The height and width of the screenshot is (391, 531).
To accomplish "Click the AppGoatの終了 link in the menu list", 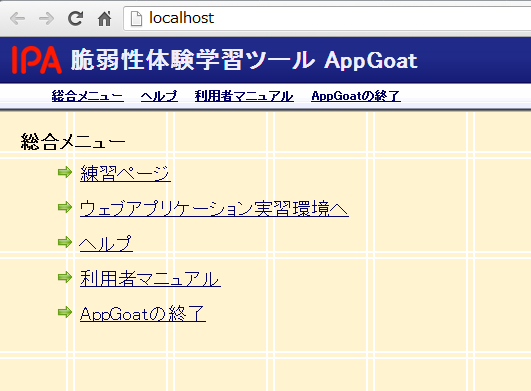I will click(x=143, y=313).
